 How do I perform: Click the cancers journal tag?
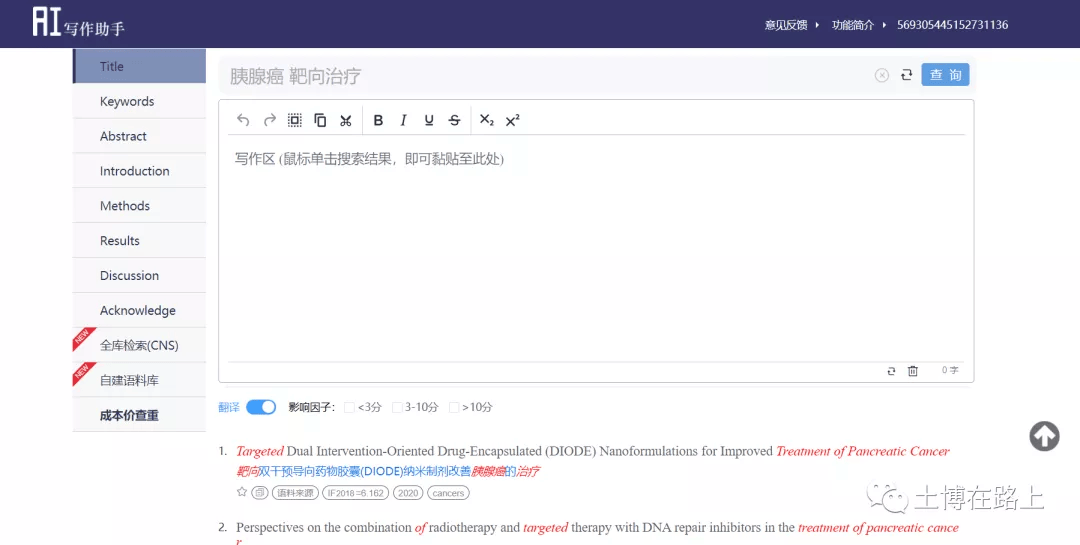[x=448, y=493]
